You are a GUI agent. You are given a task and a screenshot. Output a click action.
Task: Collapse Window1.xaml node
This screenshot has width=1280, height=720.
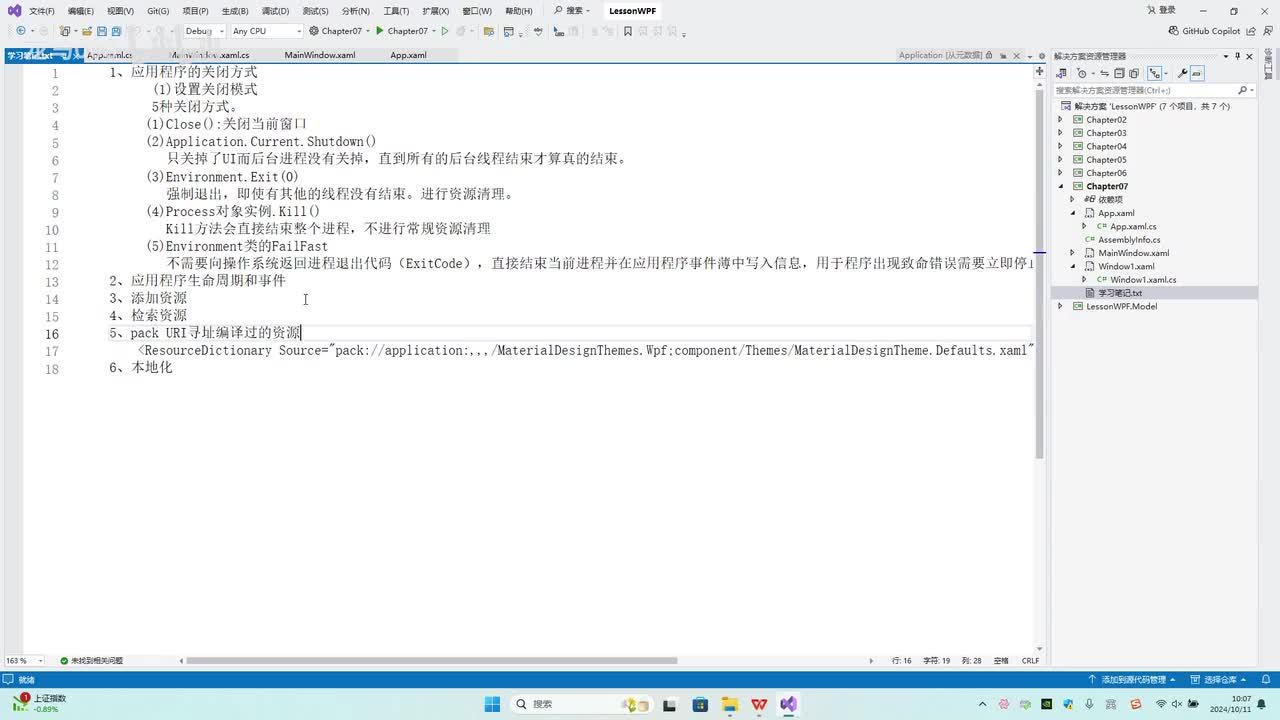(1073, 266)
